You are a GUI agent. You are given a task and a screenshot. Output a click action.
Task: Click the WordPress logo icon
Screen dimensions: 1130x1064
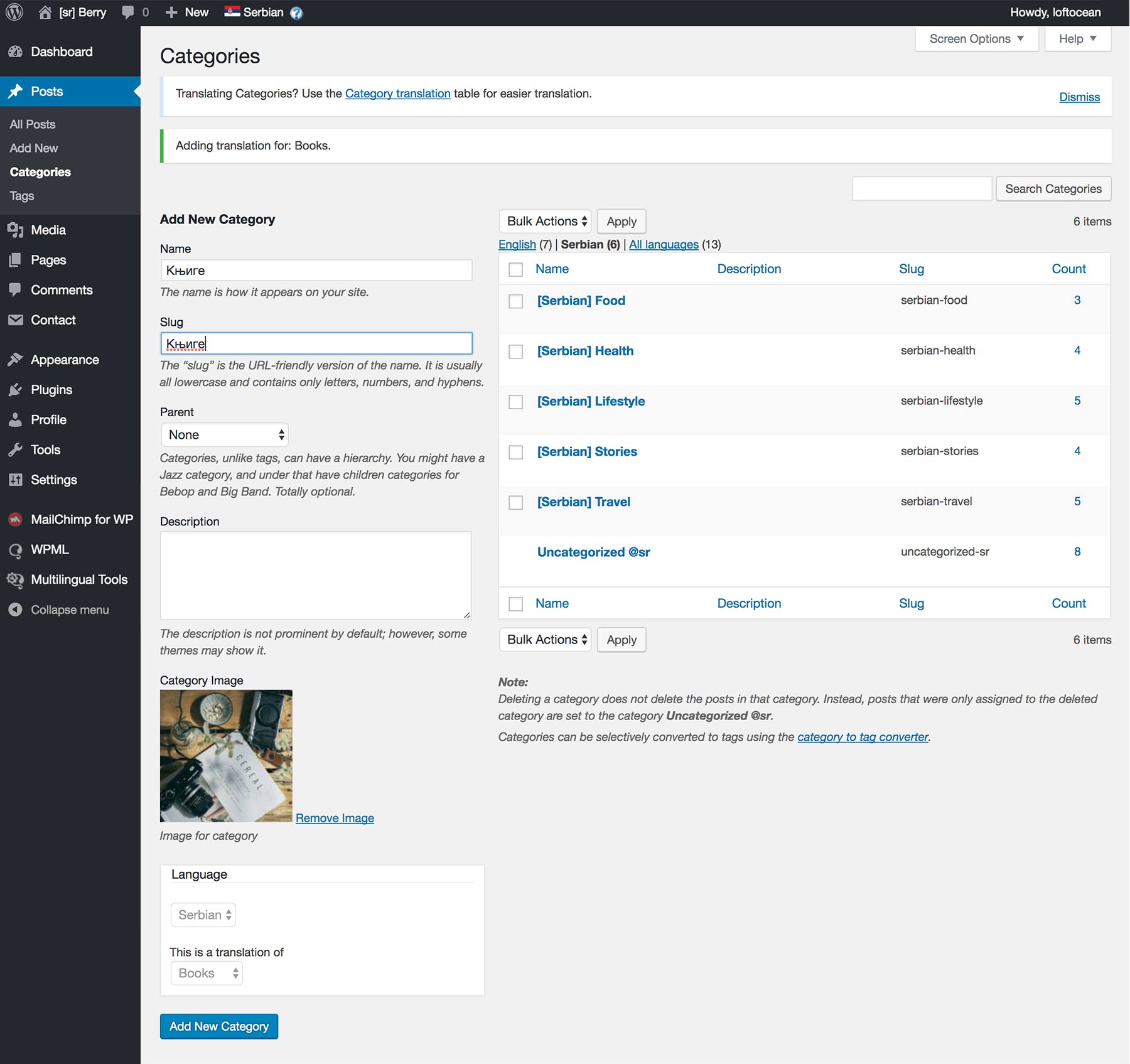coord(14,12)
